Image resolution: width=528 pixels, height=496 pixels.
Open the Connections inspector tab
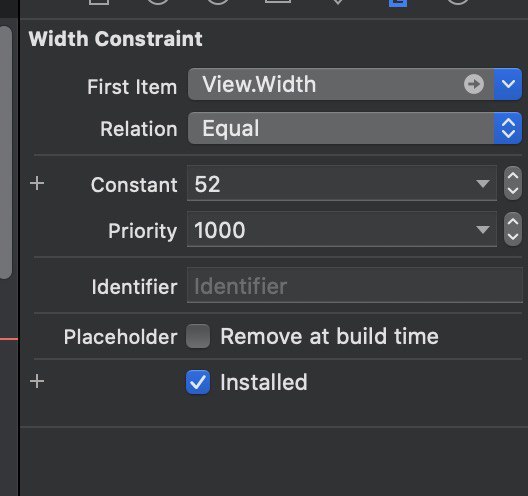point(457,2)
